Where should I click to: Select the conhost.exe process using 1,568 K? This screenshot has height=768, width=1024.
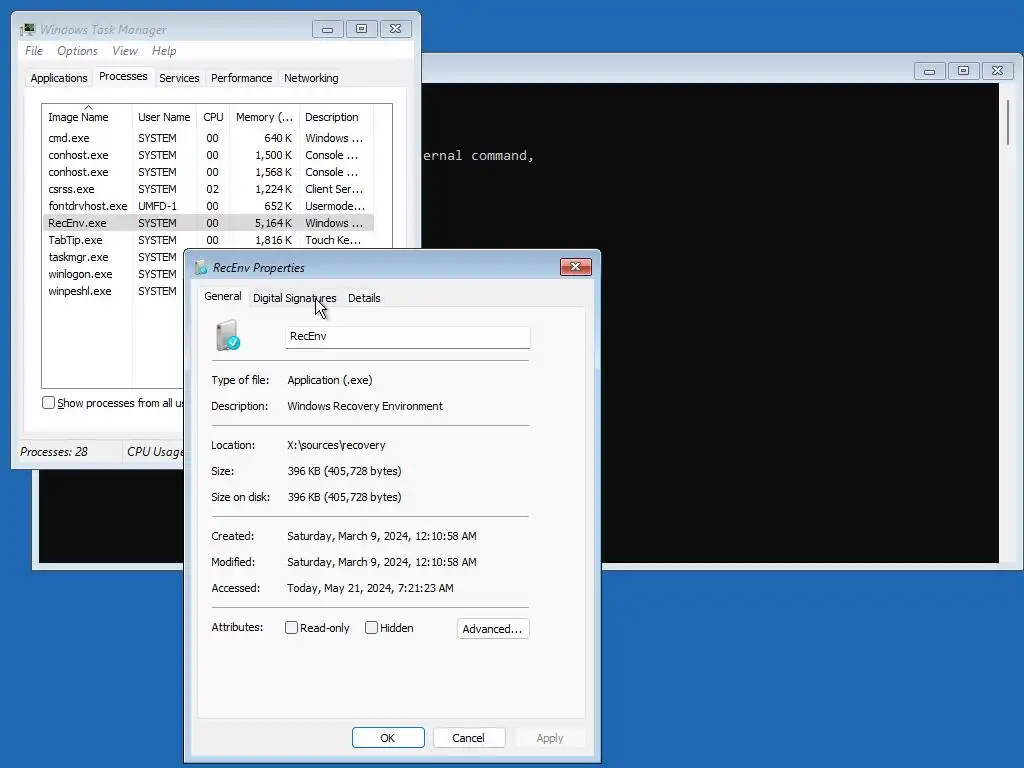pyautogui.click(x=208, y=172)
